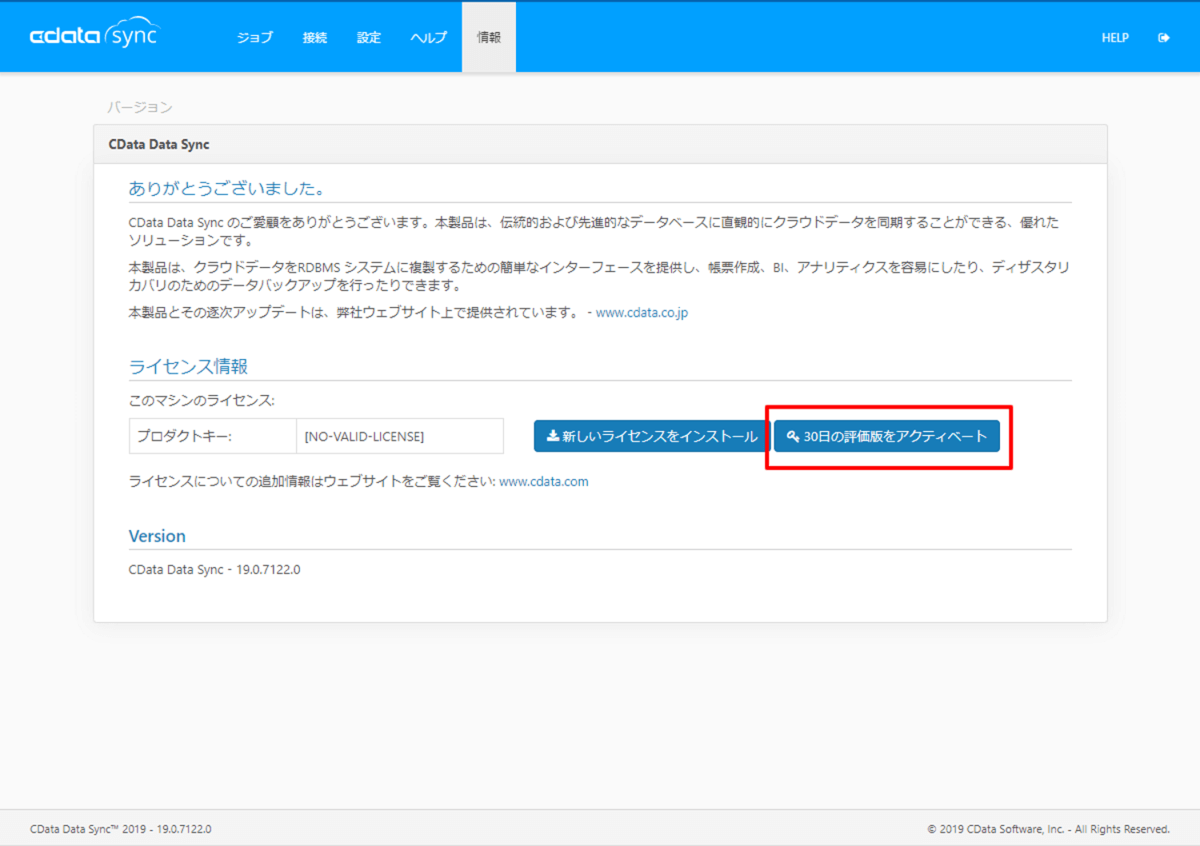This screenshot has height=846, width=1200.
Task: Click 30日の評価版をアクティベート button
Action: (x=887, y=436)
